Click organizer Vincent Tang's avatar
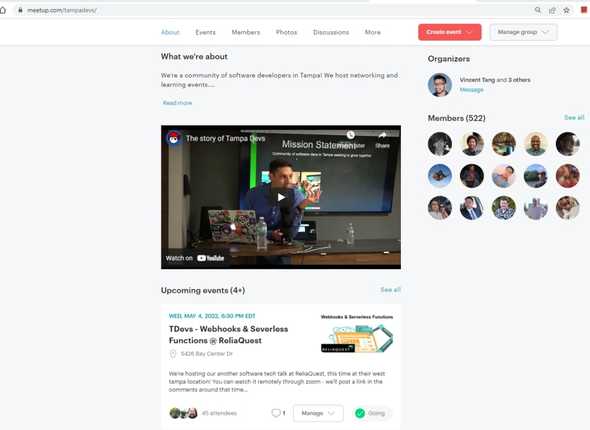The height and width of the screenshot is (430, 590). click(439, 85)
